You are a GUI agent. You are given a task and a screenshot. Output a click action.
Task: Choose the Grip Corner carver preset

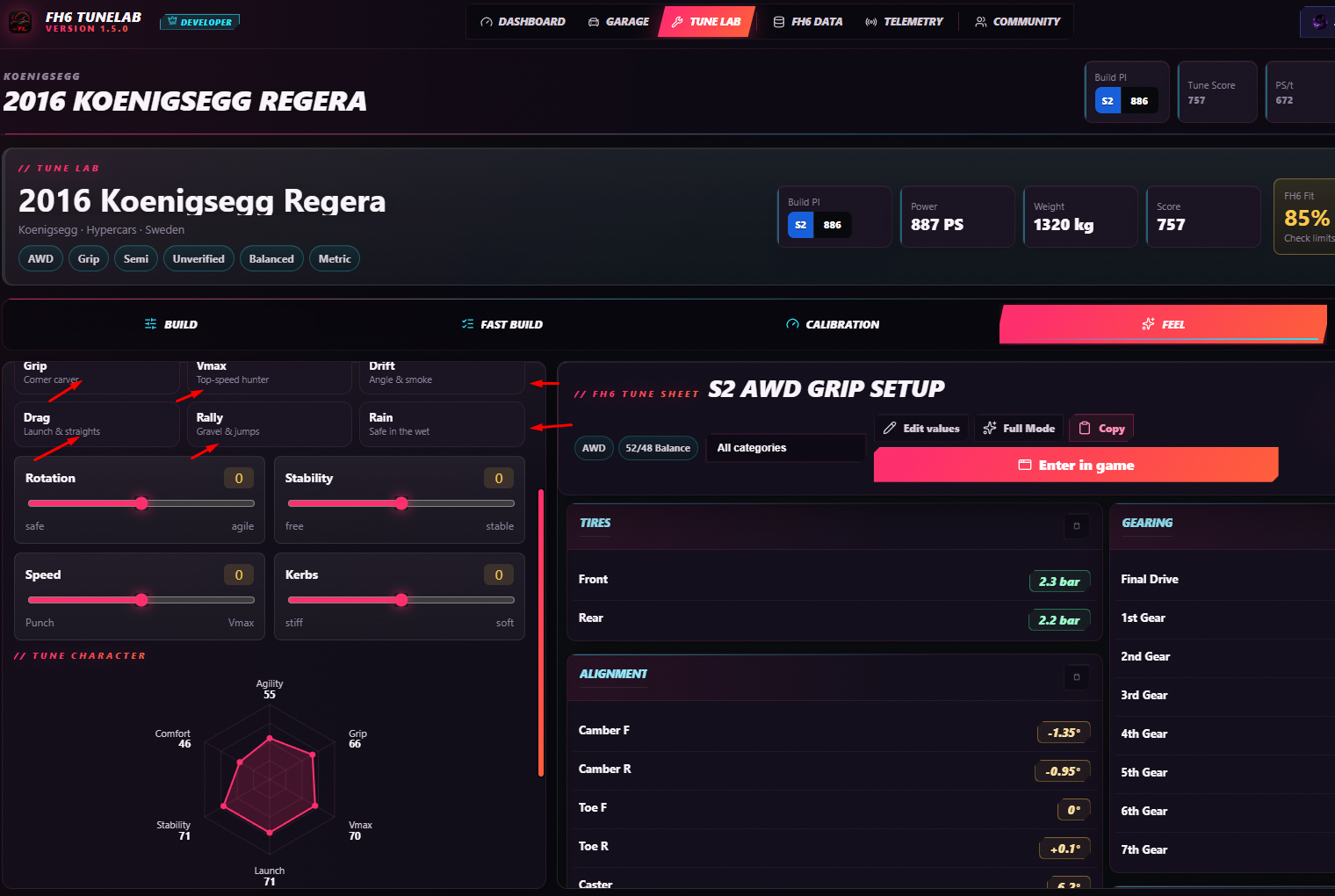coord(97,376)
